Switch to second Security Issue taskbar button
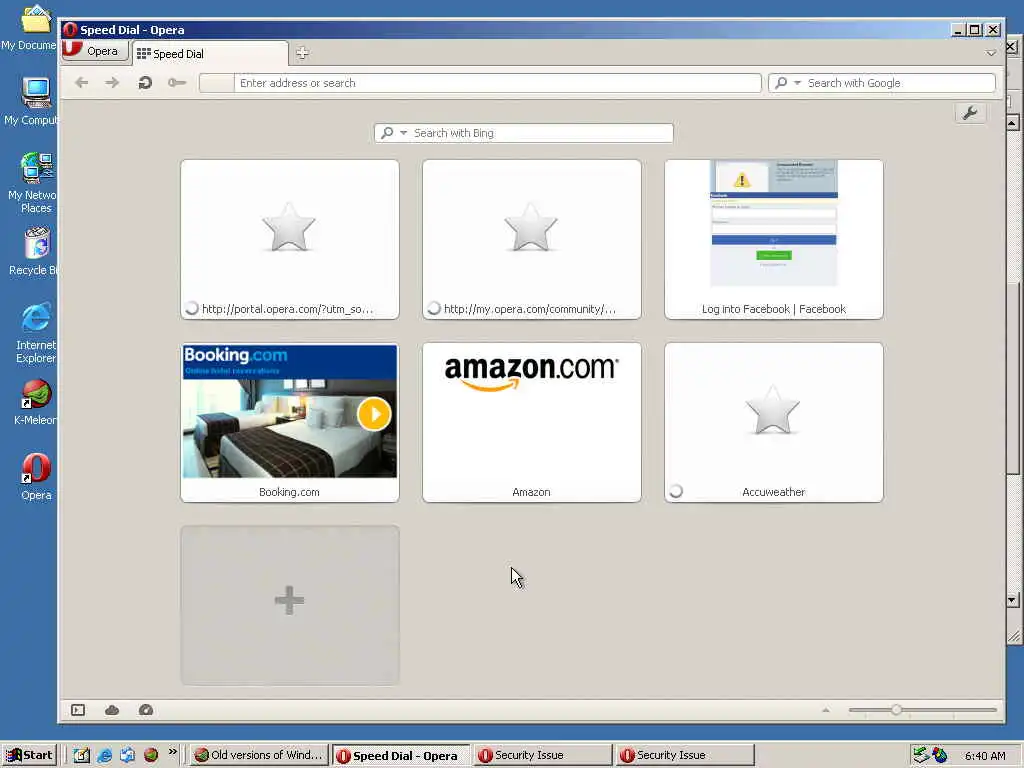 pos(684,755)
